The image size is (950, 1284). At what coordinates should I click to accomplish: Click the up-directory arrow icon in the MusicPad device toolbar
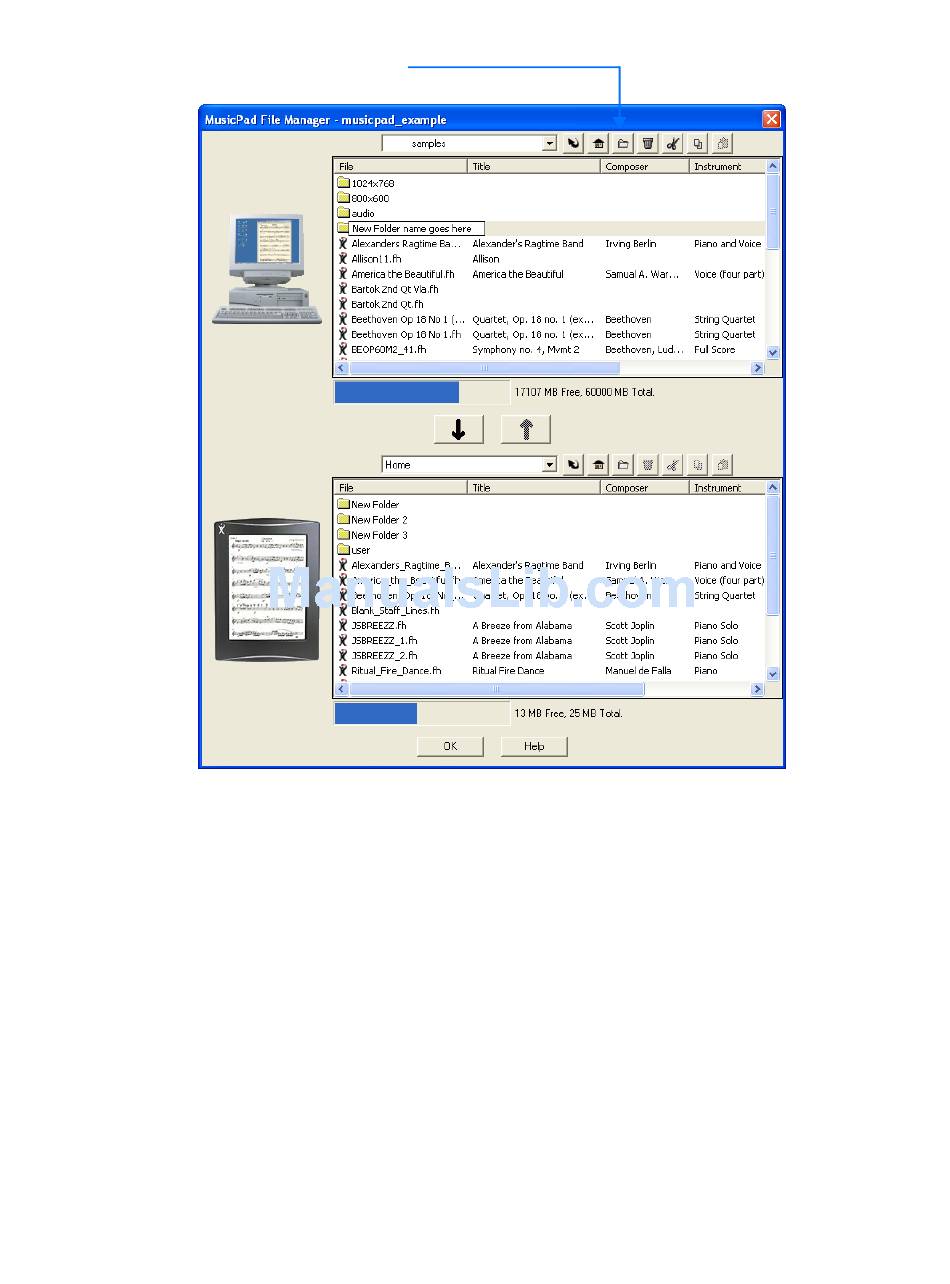pyautogui.click(x=574, y=465)
